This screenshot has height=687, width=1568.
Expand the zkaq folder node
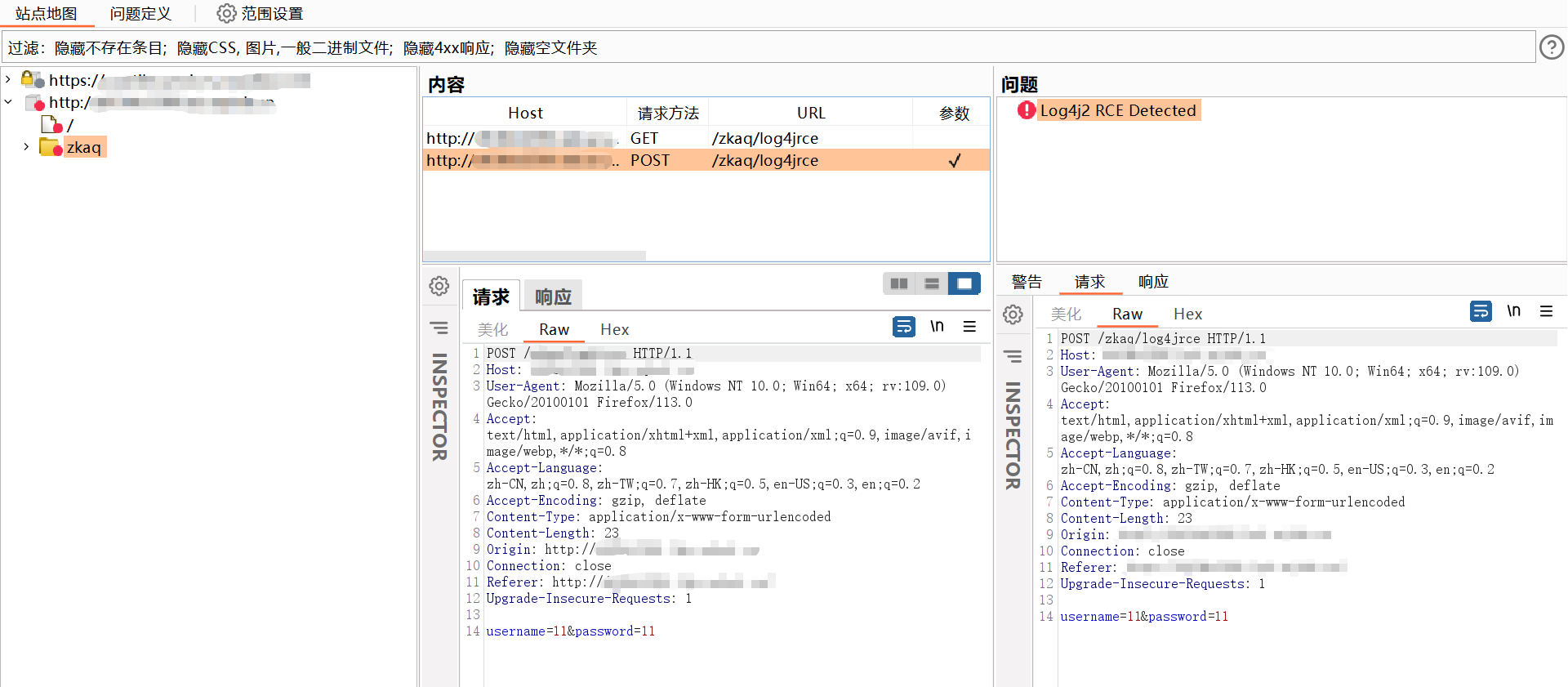(x=26, y=147)
